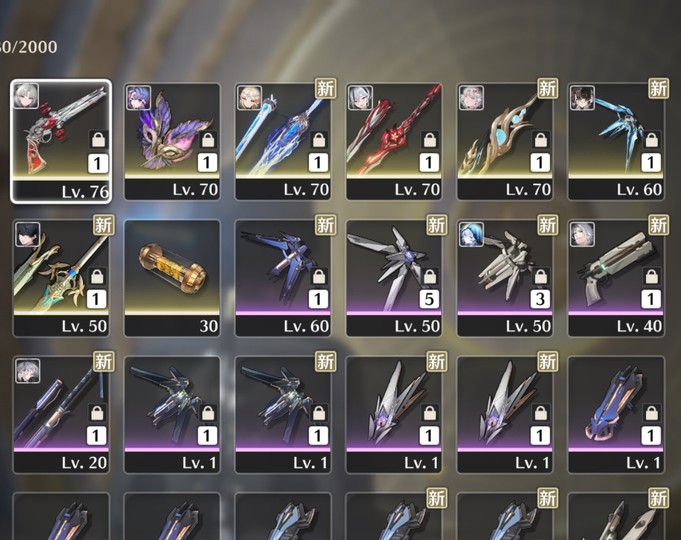Pick the crimson sword weapon Lv. 70
This screenshot has width=681, height=540.
(x=394, y=141)
